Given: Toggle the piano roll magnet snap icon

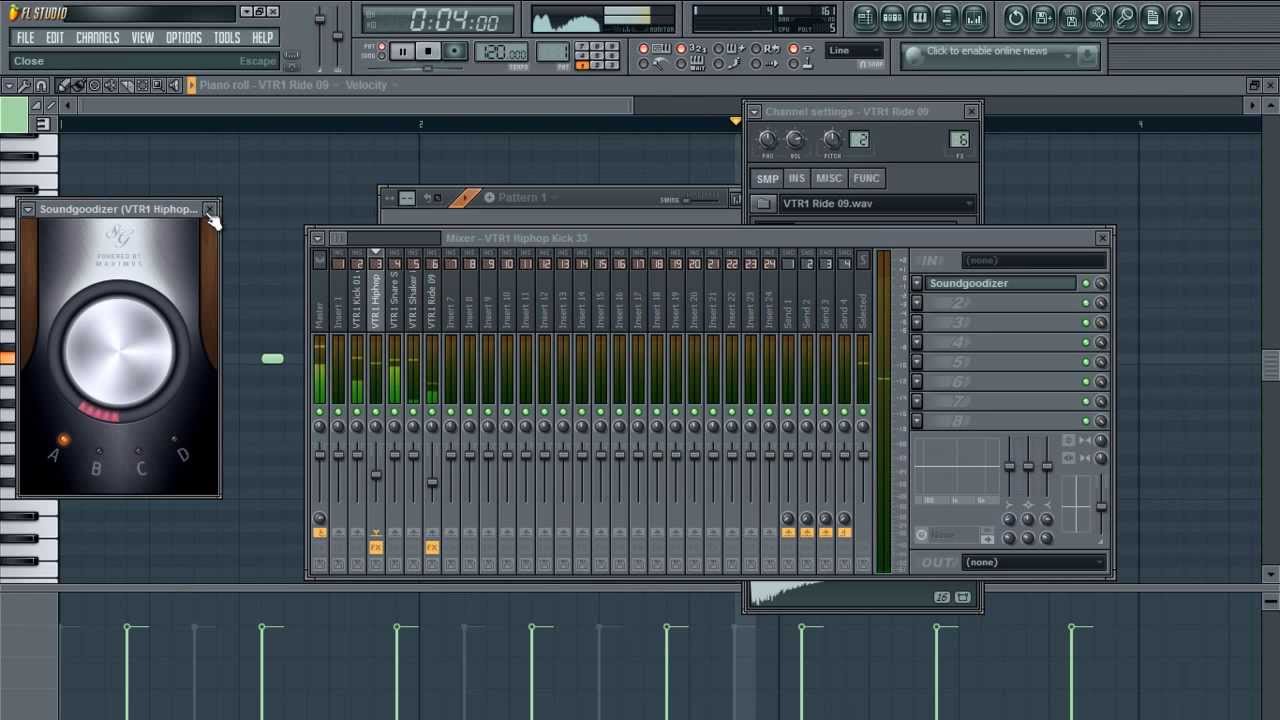Looking at the screenshot, I should (41, 85).
